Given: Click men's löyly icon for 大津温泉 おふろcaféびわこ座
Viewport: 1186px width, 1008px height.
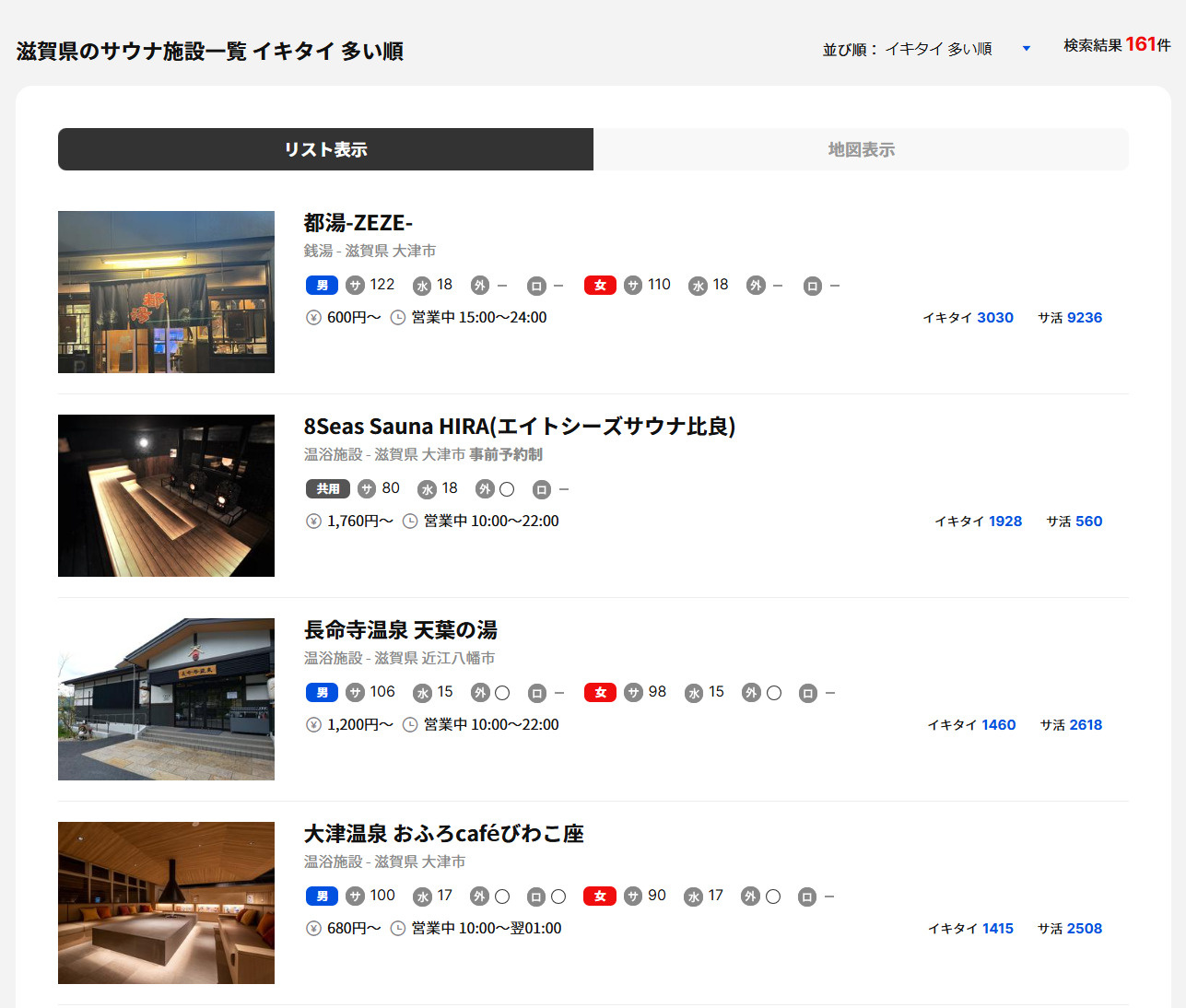Looking at the screenshot, I should pyautogui.click(x=535, y=897).
